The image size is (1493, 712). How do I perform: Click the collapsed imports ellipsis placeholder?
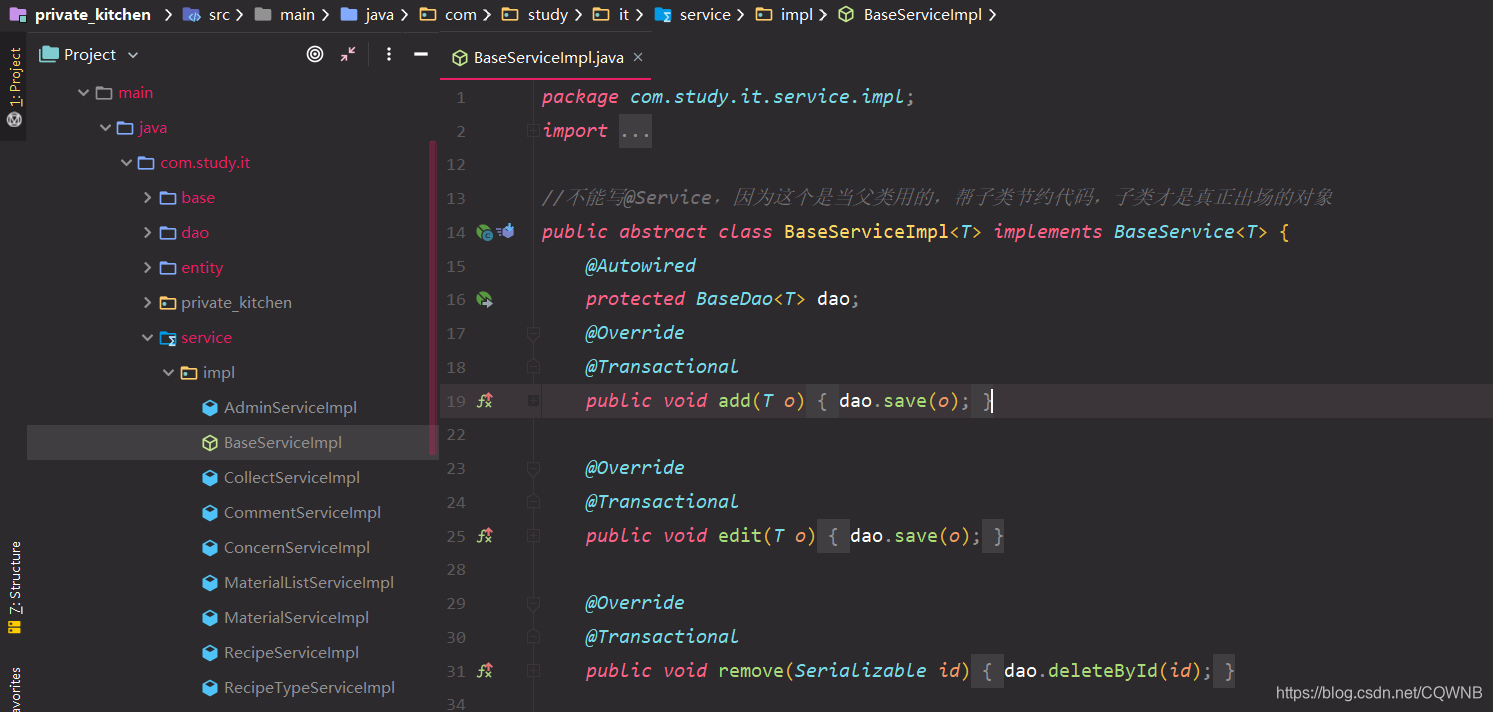click(x=635, y=131)
